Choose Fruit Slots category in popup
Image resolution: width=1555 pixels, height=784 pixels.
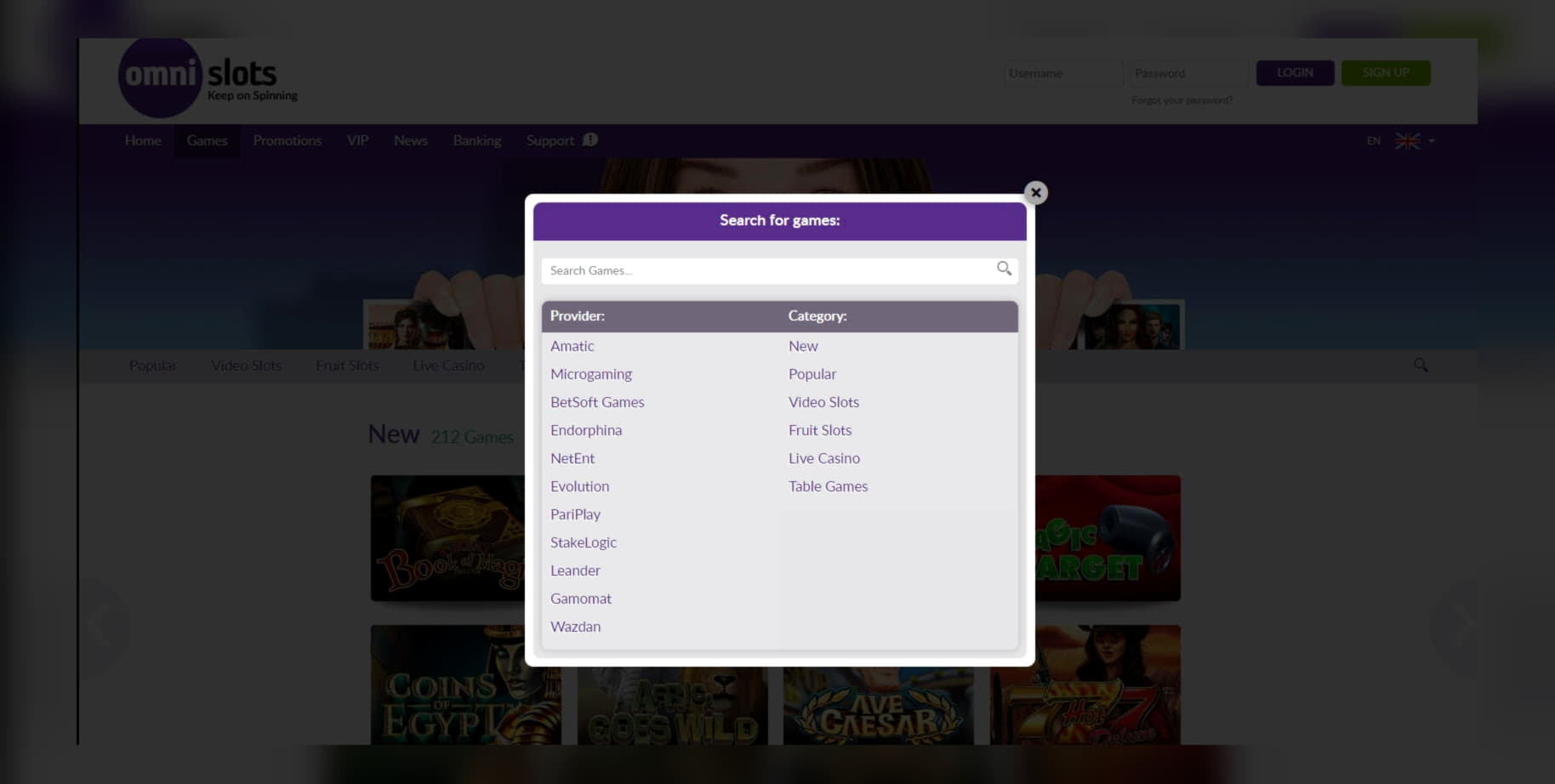tap(819, 430)
